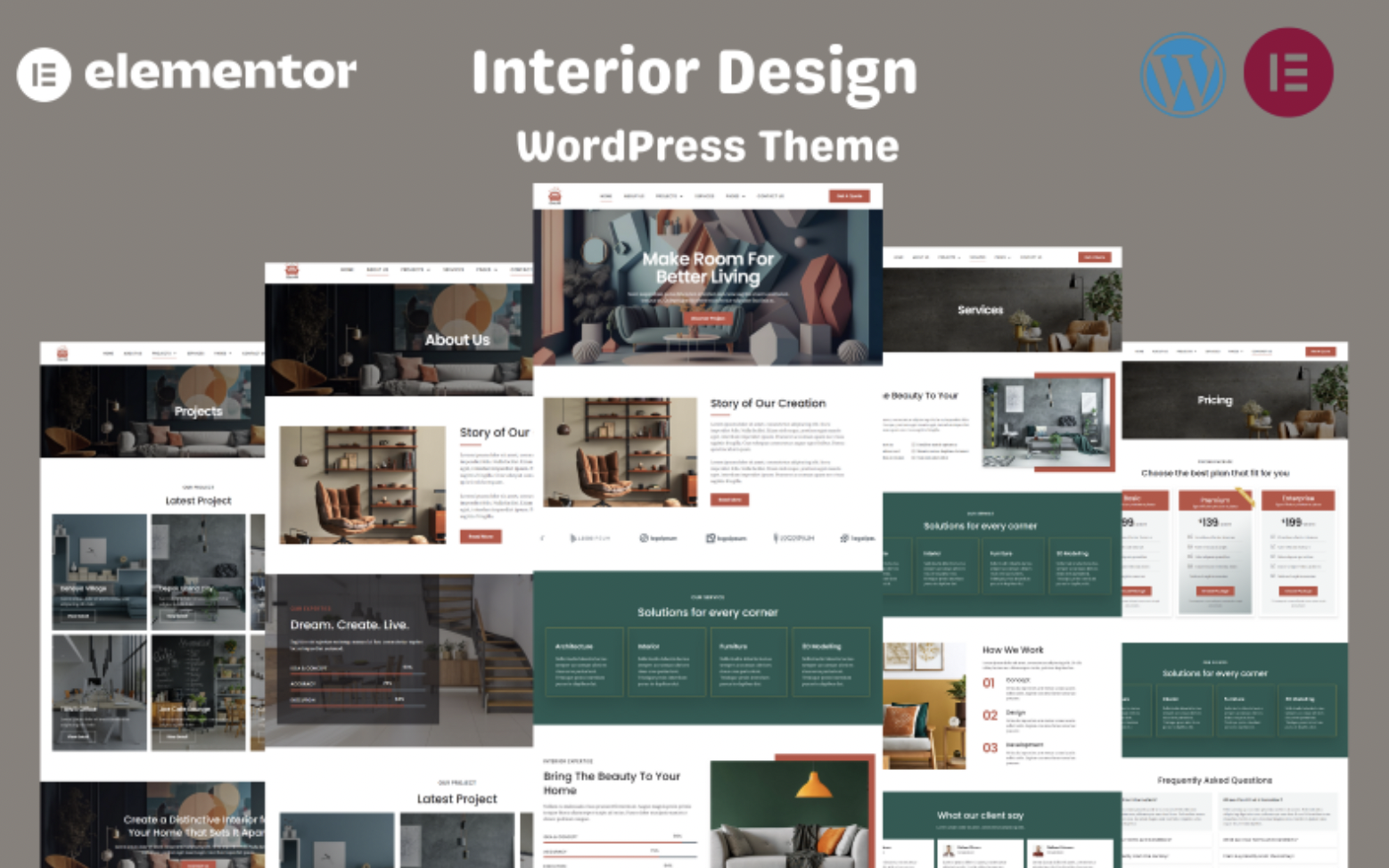Click the Discover Project button in the hero

pyautogui.click(x=708, y=318)
